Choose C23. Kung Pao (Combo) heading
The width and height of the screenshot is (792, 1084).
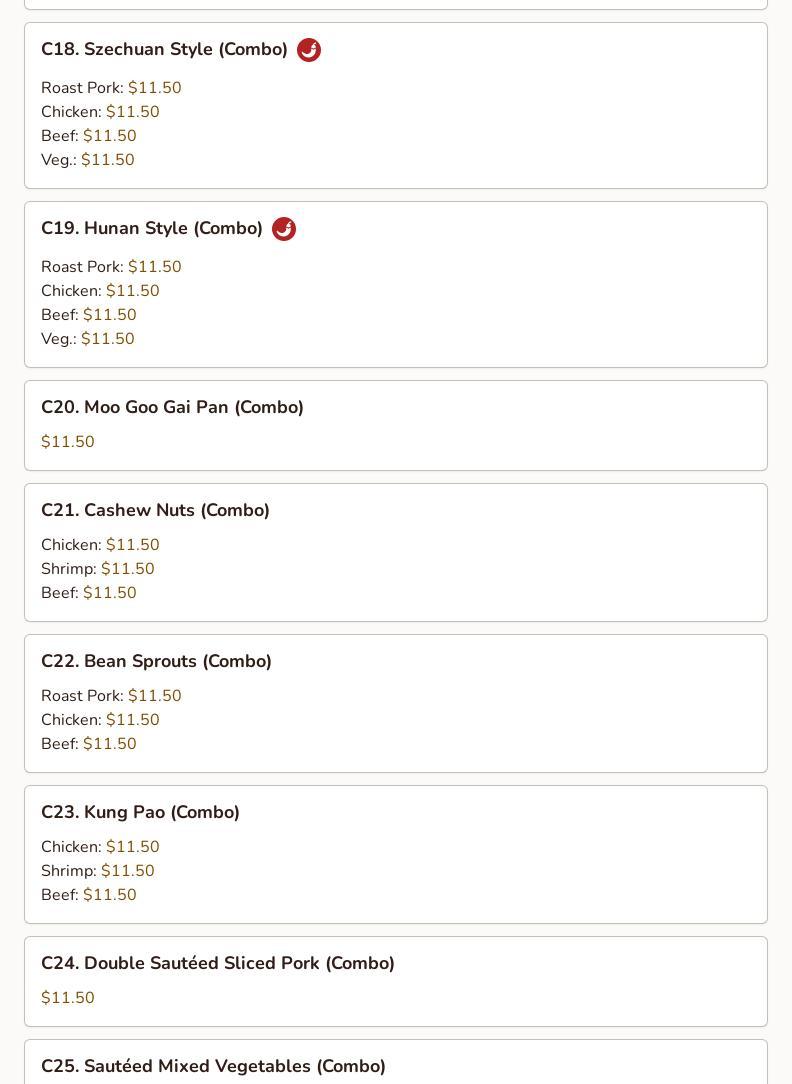(x=140, y=812)
